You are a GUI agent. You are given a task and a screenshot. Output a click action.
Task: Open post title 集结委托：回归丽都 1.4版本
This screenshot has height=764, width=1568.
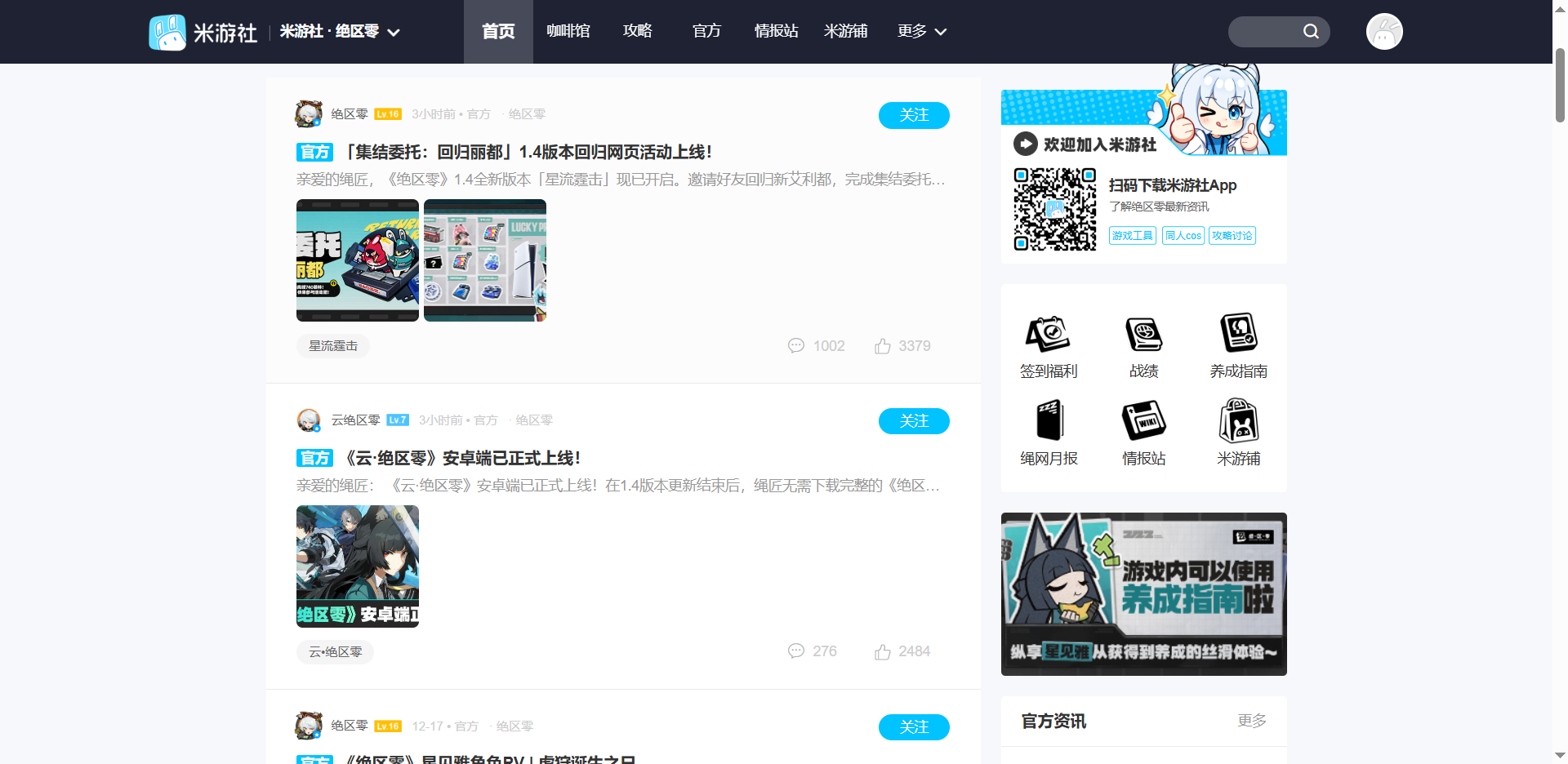(x=529, y=153)
